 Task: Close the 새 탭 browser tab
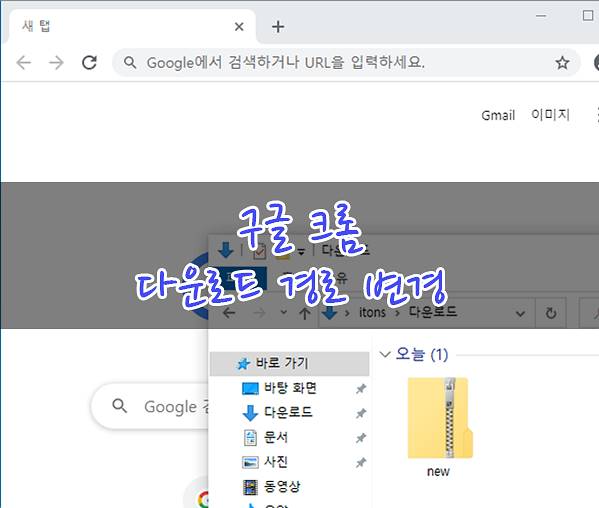(x=239, y=27)
